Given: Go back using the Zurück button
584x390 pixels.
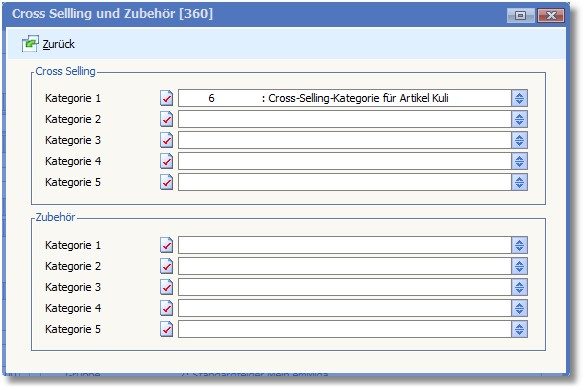Looking at the screenshot, I should (x=48, y=44).
